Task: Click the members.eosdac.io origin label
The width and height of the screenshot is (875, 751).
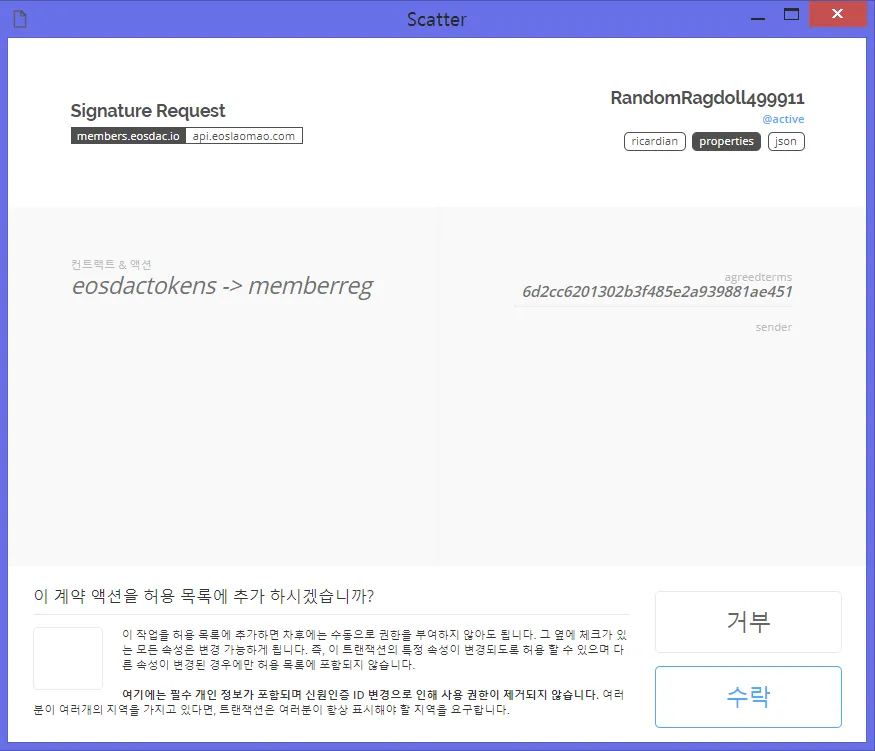Action: tap(128, 136)
